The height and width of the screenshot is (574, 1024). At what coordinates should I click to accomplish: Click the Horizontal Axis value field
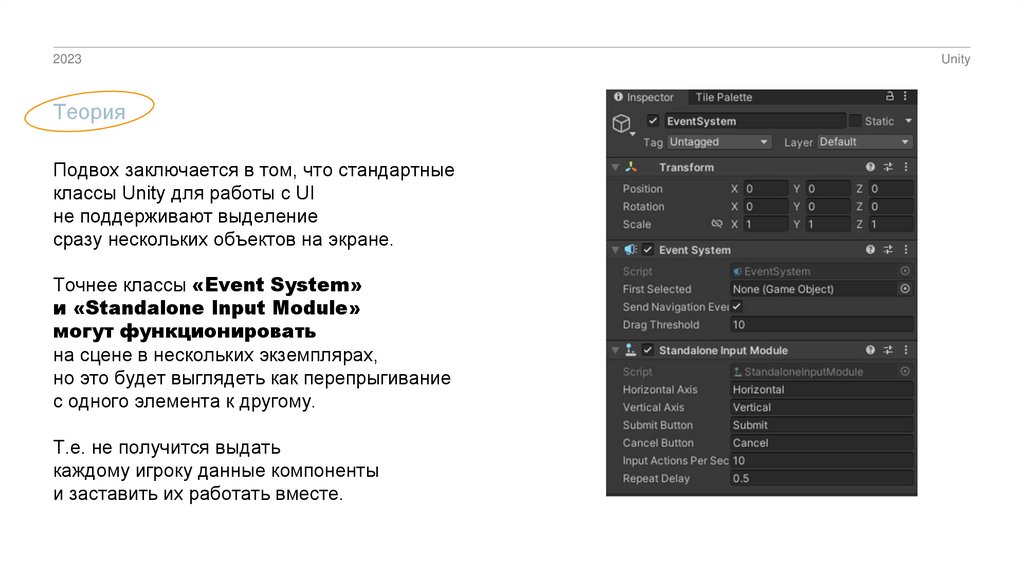pos(822,389)
